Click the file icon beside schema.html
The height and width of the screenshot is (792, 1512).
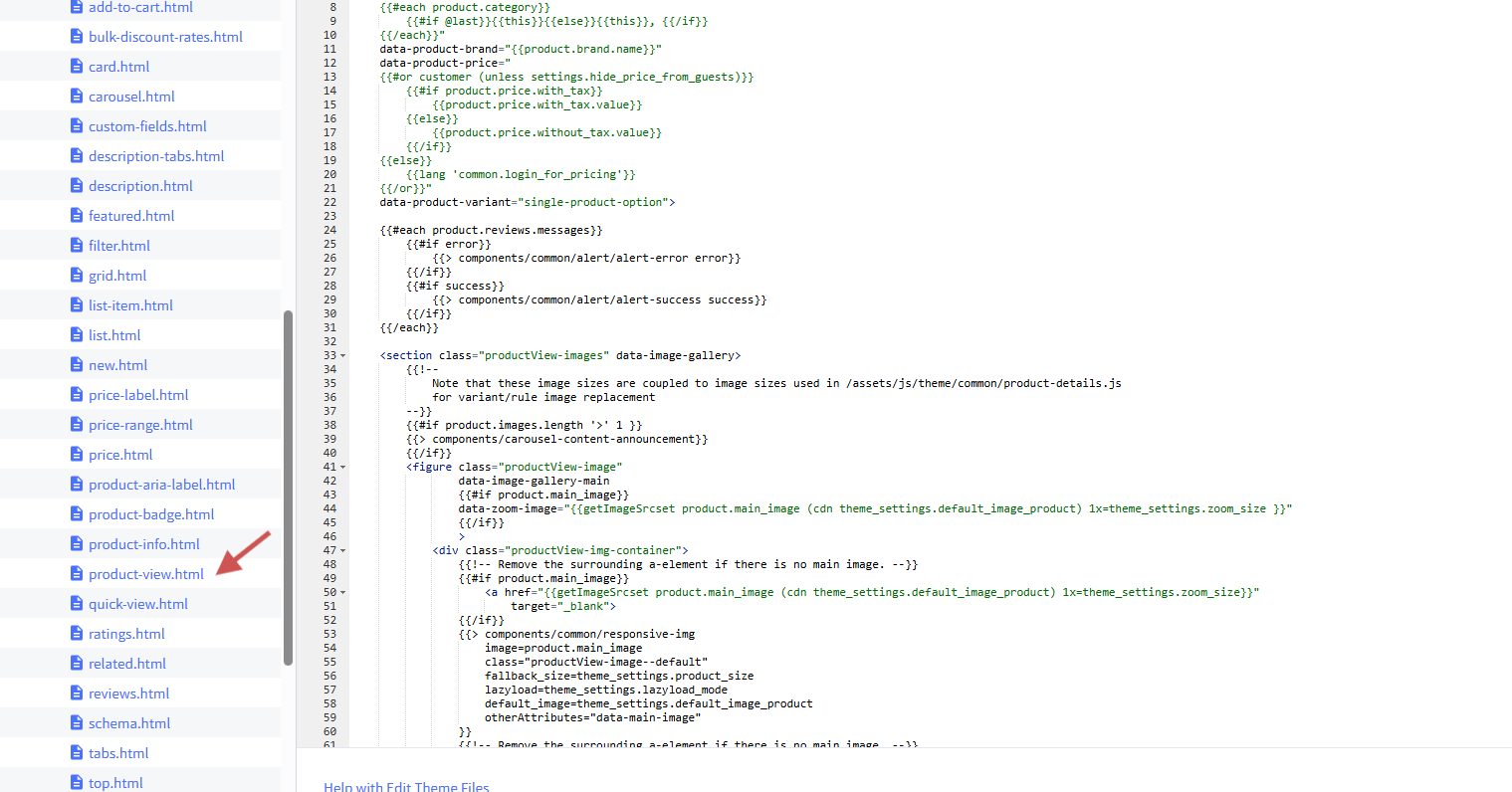click(x=77, y=723)
